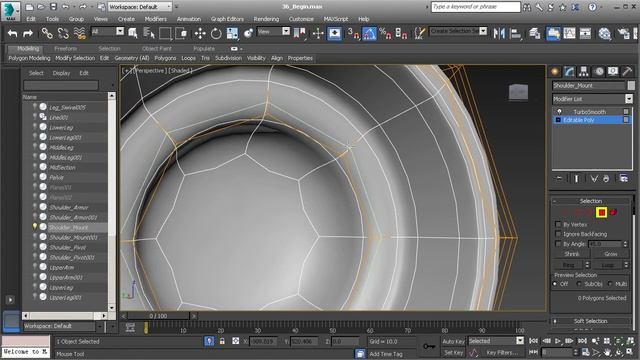Select the Off preview selection radio
Image resolution: width=640 pixels, height=360 pixels.
click(x=555, y=284)
